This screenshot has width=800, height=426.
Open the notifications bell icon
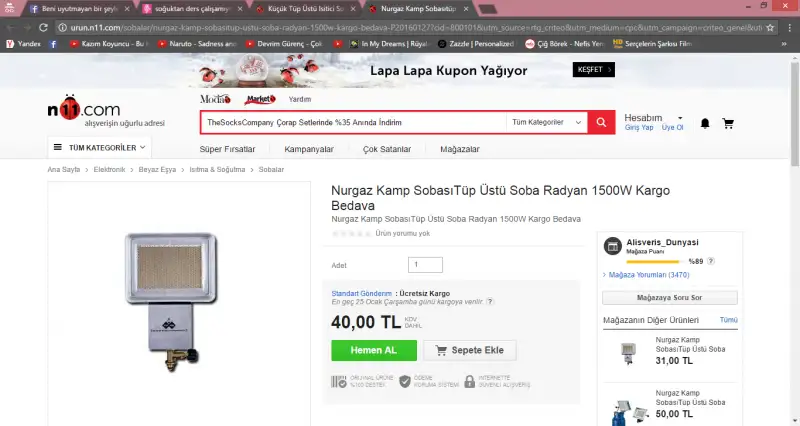(x=705, y=123)
